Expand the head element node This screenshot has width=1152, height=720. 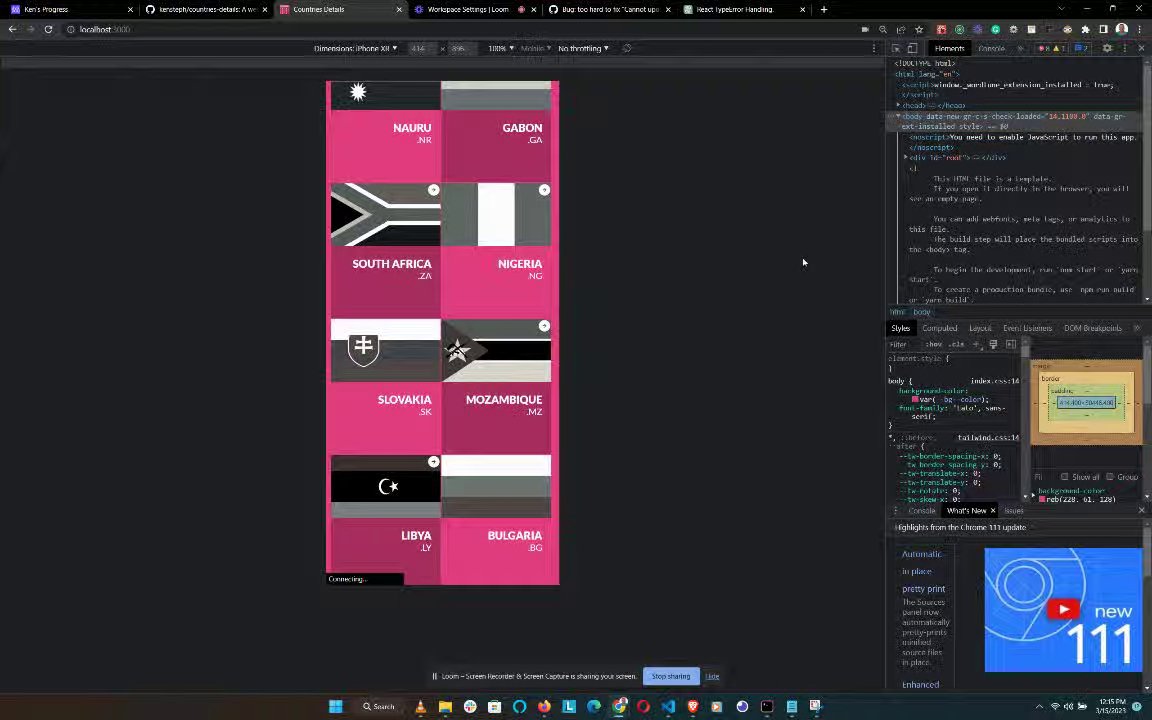pos(899,105)
